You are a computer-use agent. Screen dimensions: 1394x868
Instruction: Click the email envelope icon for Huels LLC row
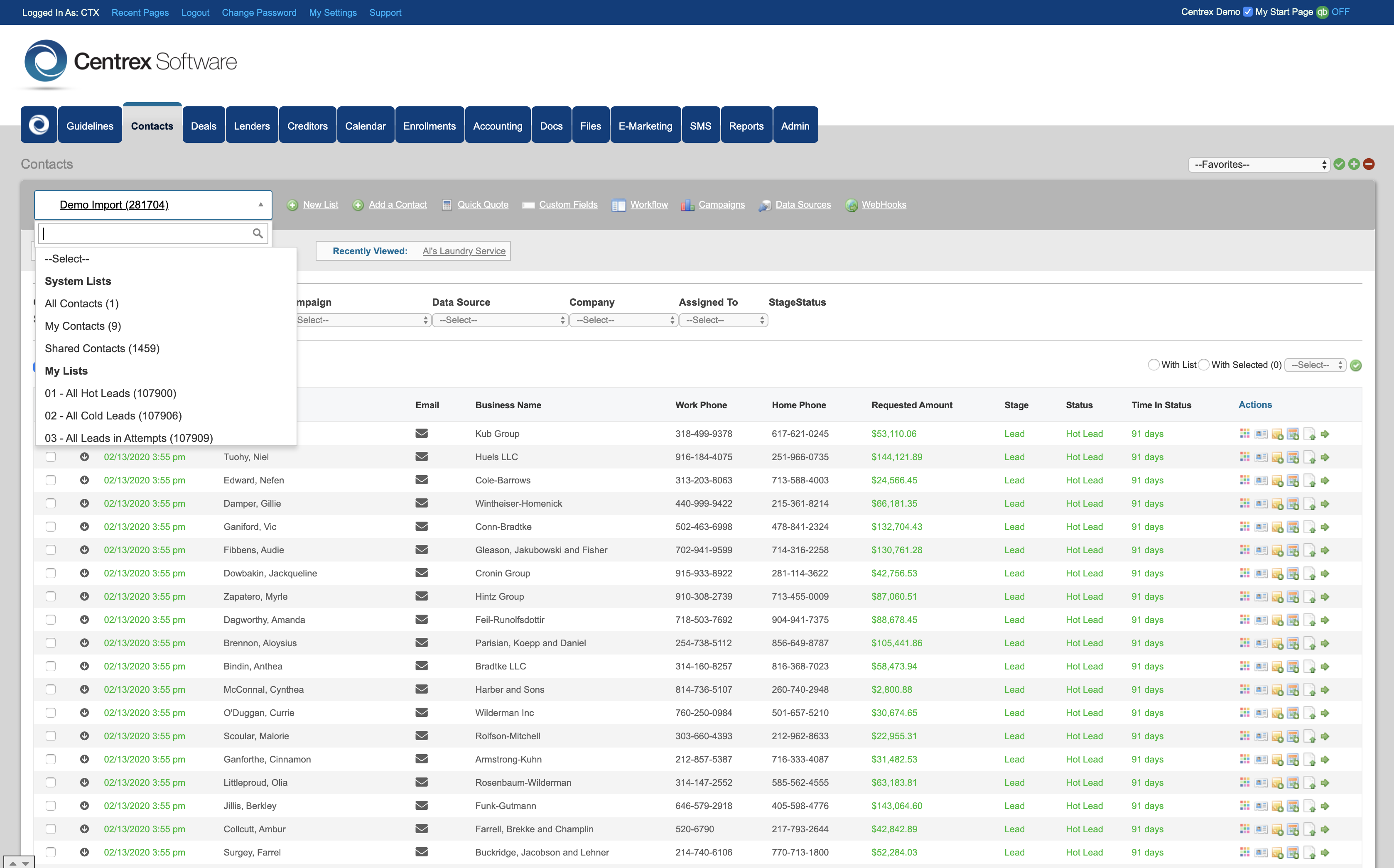422,457
